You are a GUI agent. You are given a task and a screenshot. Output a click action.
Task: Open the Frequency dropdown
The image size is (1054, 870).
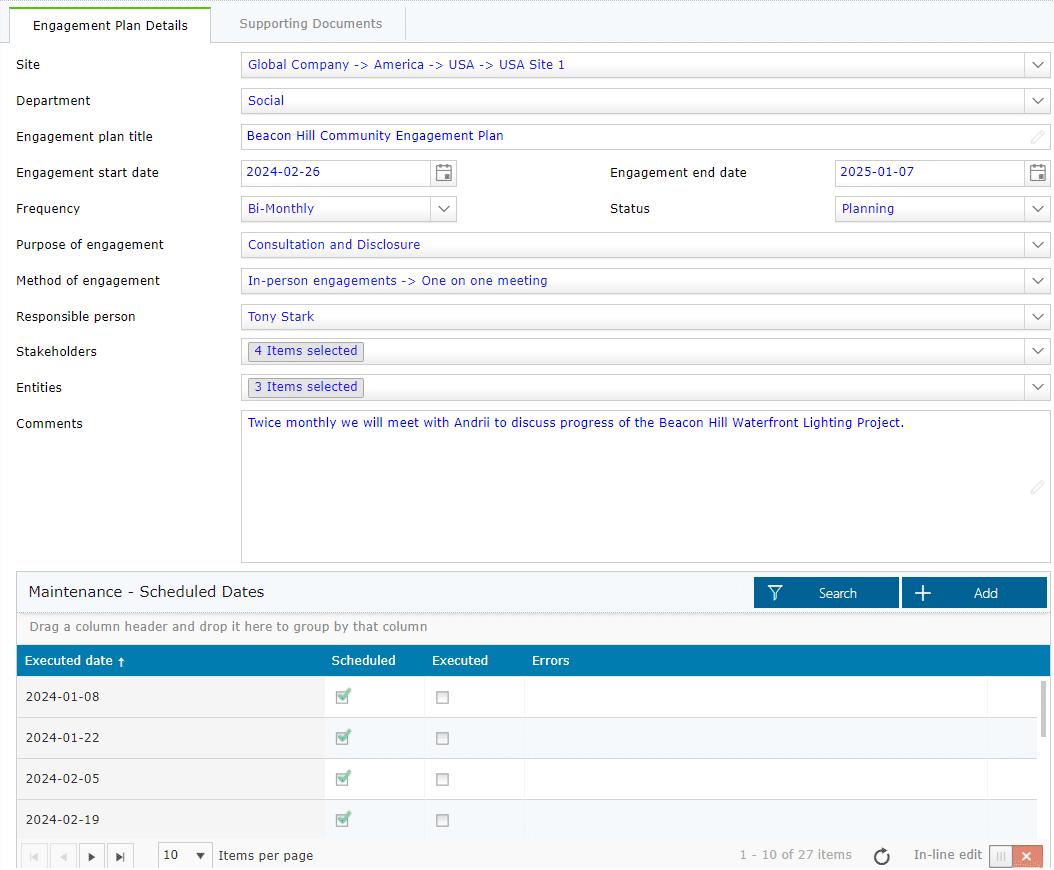point(443,209)
